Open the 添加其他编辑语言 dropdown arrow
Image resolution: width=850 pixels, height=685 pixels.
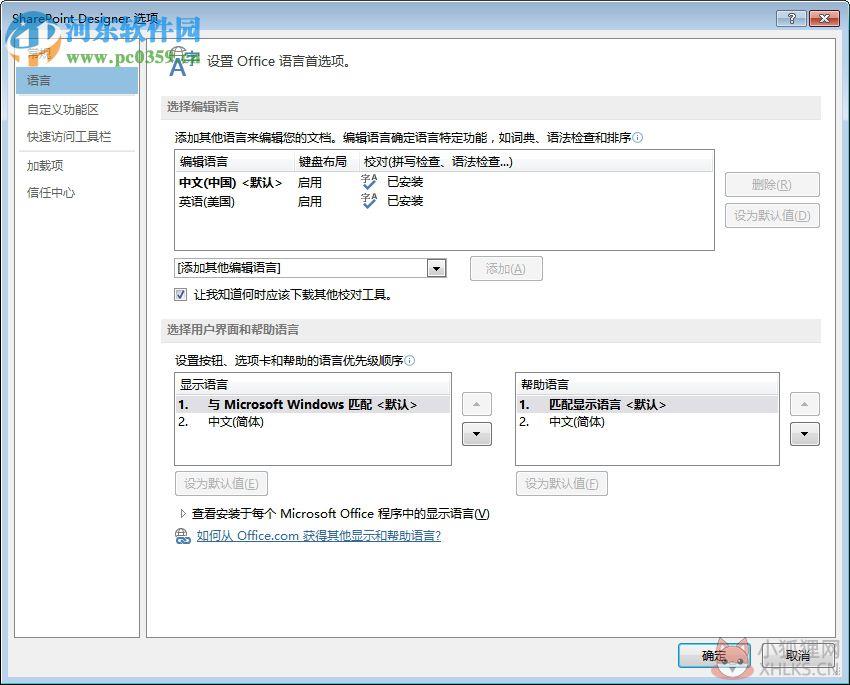[436, 268]
